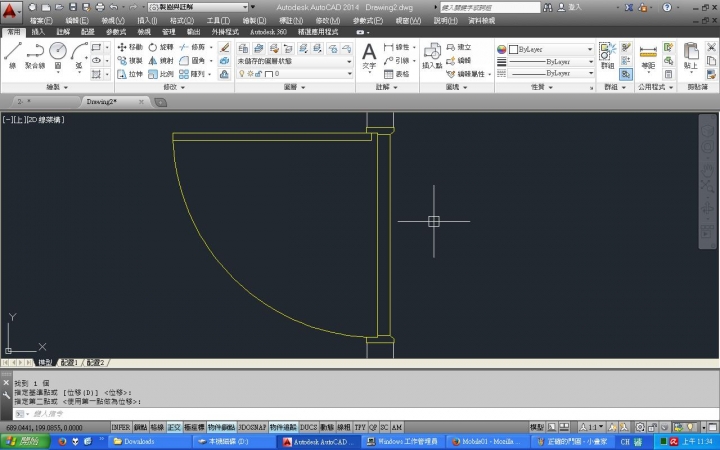Click the Copy (複製) tool
Viewport: 720px width, 450px height.
(x=130, y=61)
